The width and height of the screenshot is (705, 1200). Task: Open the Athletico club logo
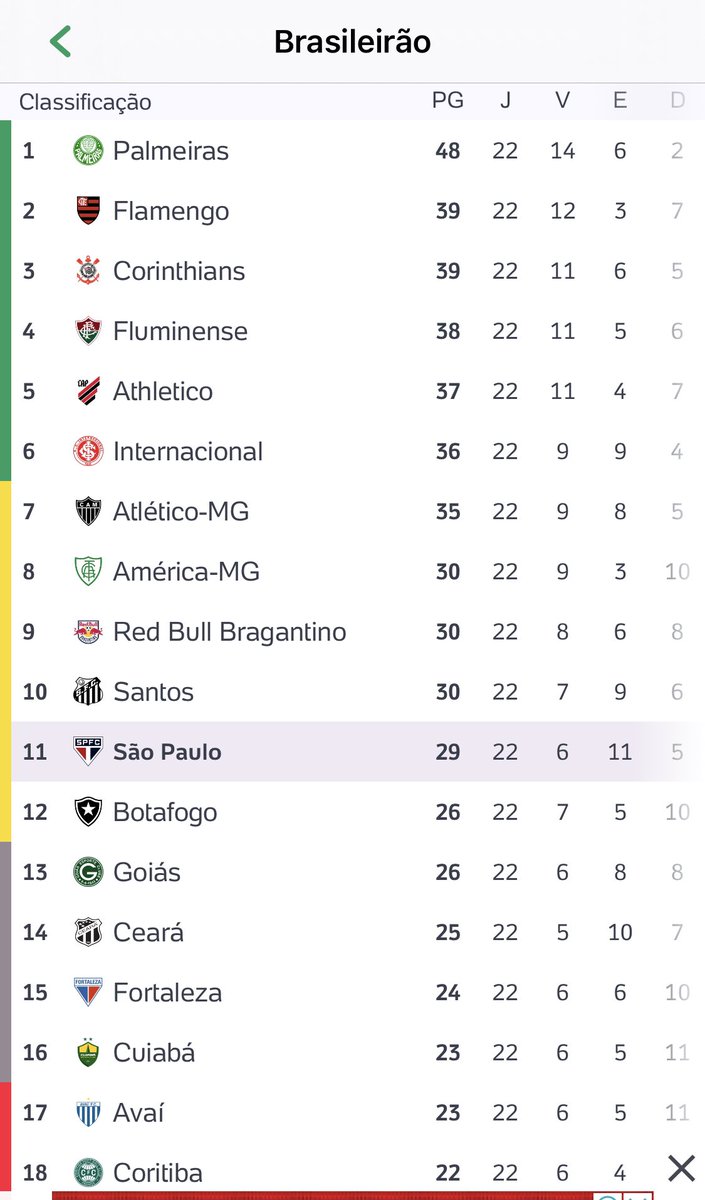pyautogui.click(x=88, y=391)
